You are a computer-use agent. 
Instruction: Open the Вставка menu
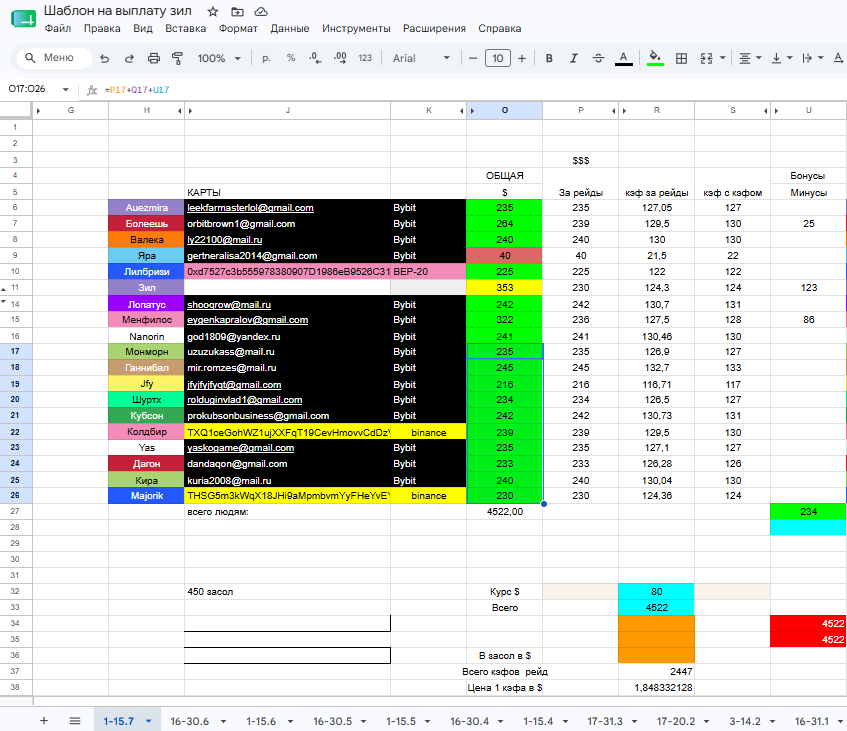click(185, 29)
